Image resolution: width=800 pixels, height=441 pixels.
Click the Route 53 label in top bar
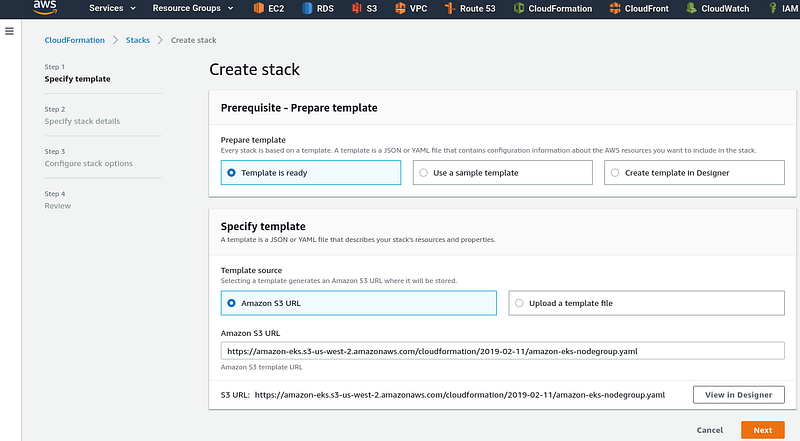[x=478, y=9]
